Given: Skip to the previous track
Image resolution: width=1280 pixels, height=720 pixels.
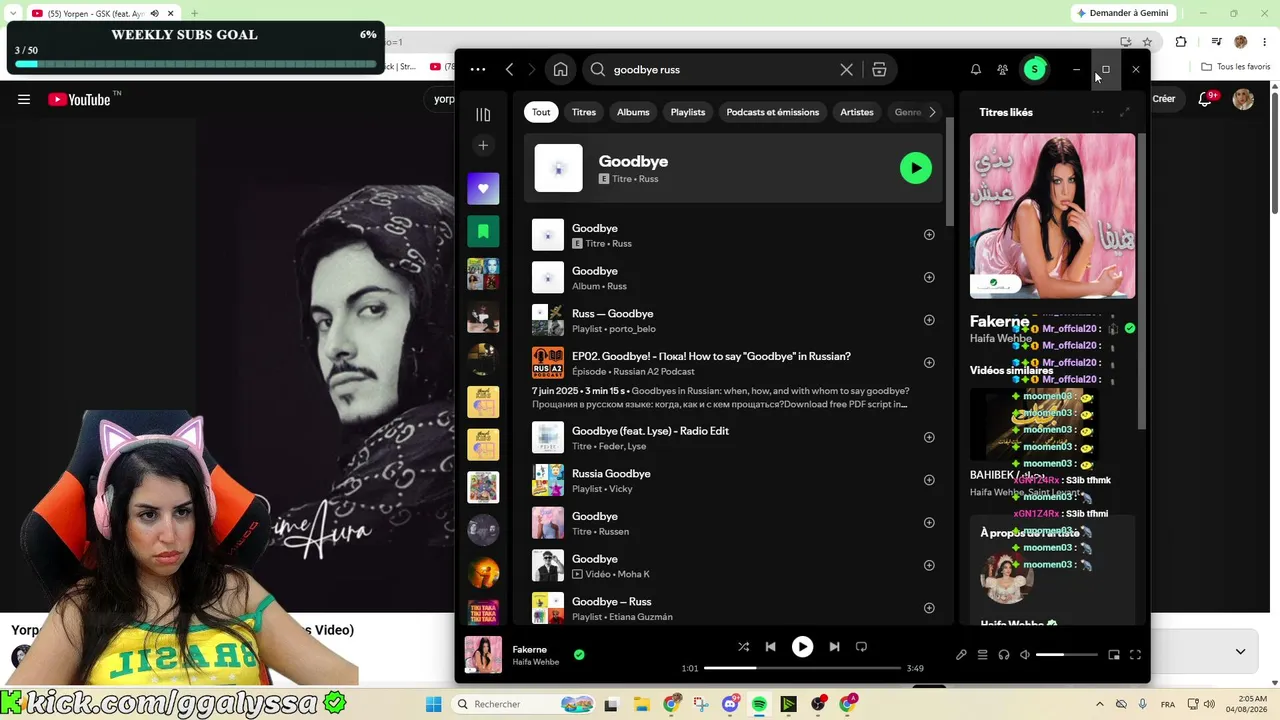Looking at the screenshot, I should click(x=770, y=647).
